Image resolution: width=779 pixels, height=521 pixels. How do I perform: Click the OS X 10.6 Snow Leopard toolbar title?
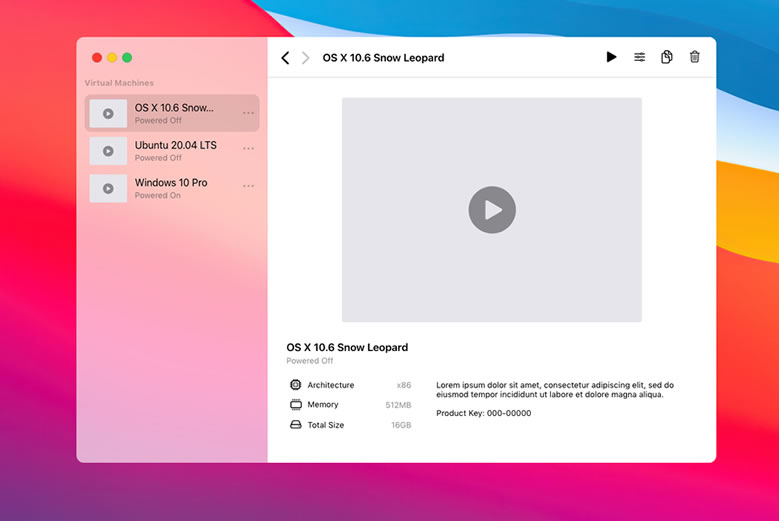click(x=384, y=58)
